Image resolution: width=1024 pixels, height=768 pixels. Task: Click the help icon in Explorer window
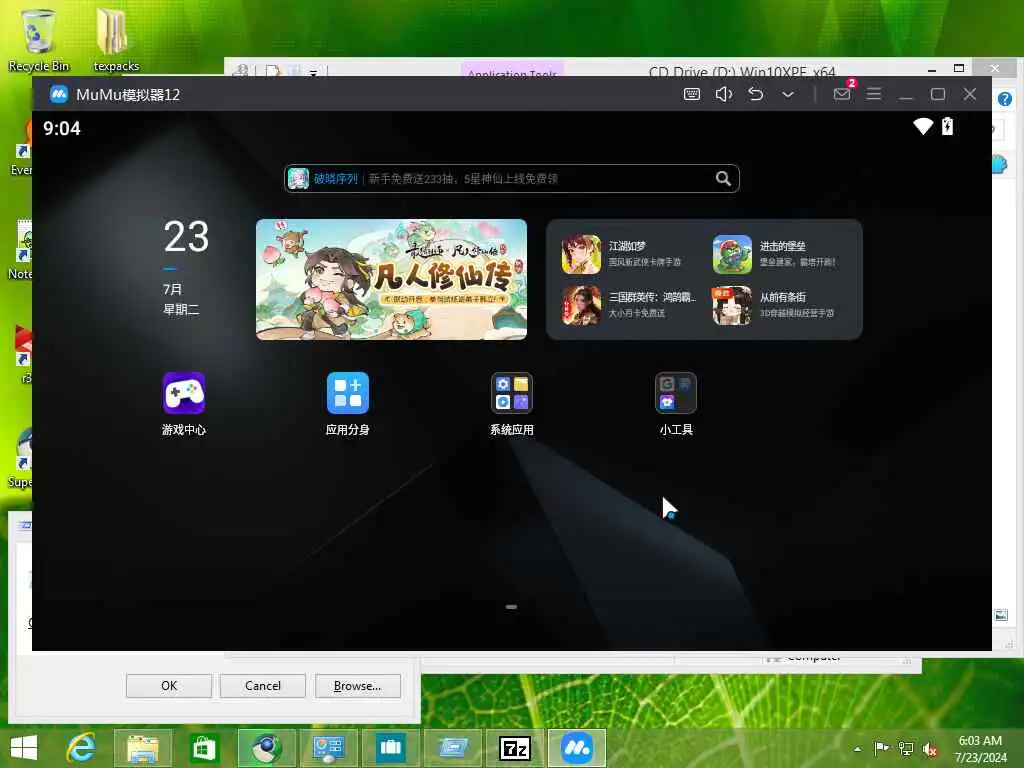pyautogui.click(x=1005, y=99)
